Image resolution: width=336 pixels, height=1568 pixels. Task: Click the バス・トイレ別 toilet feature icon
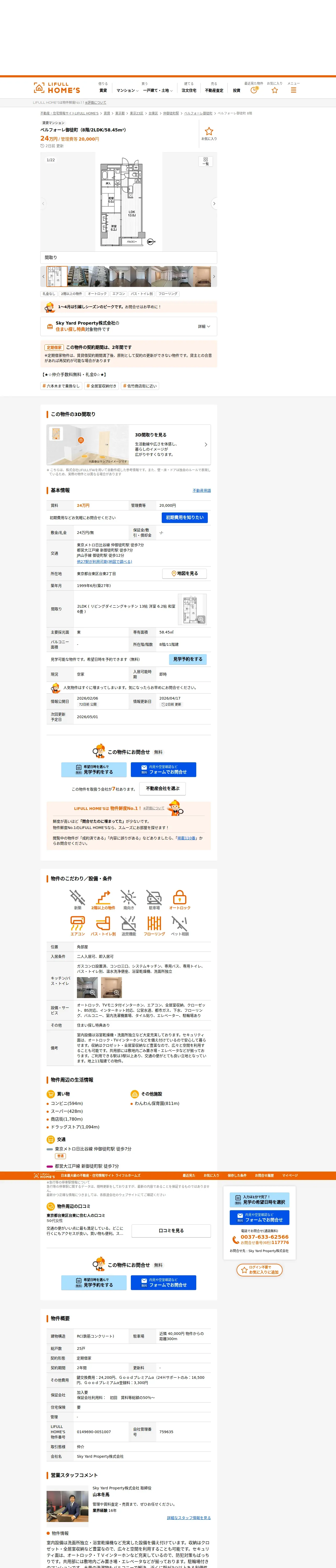click(103, 926)
